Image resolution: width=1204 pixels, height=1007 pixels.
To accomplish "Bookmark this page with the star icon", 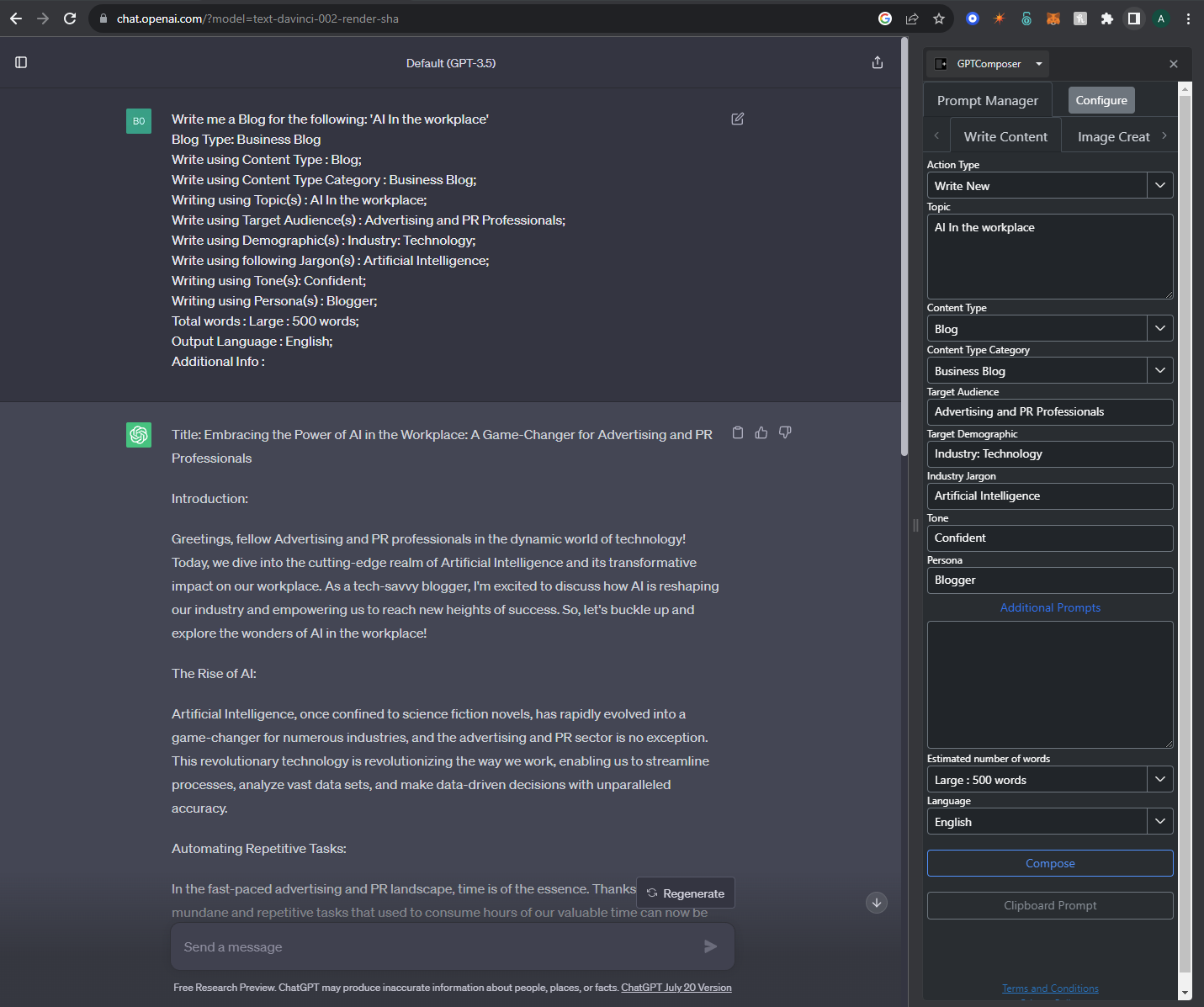I will pos(939,19).
